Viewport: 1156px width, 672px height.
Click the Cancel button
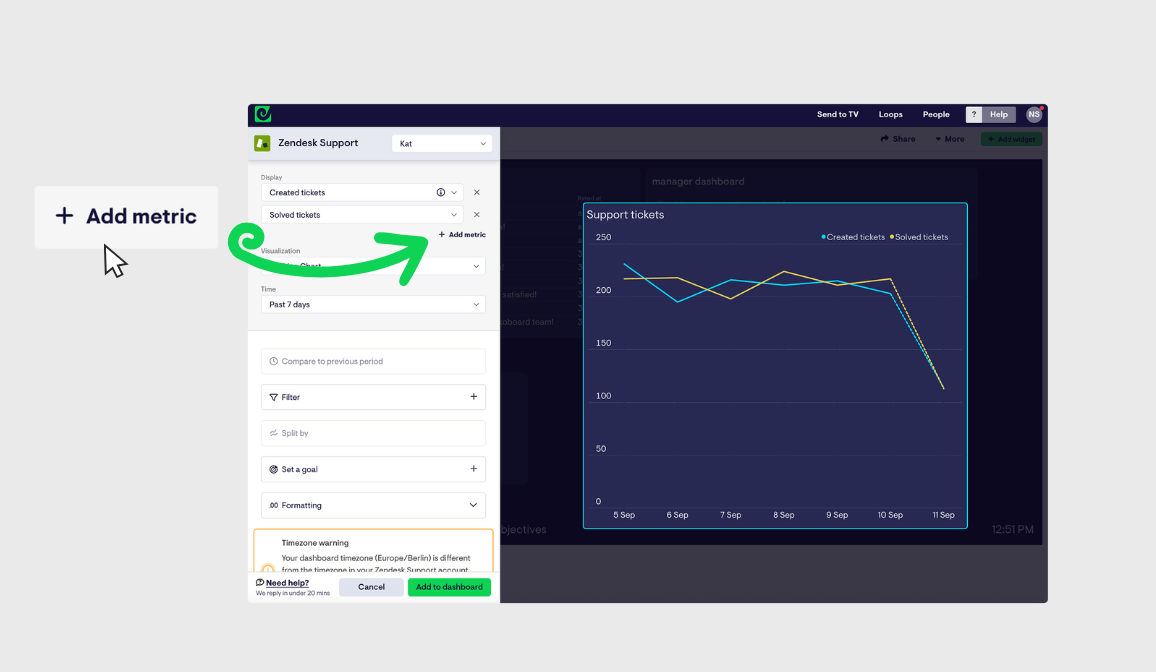point(372,587)
